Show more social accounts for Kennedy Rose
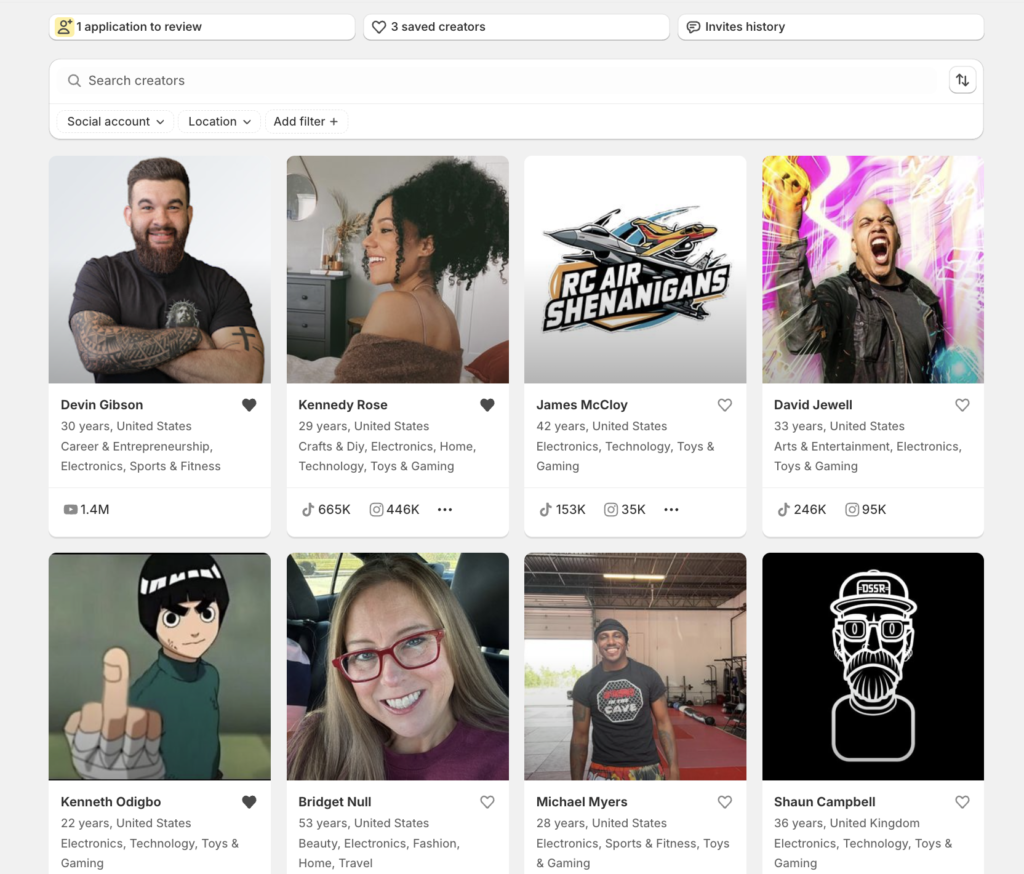 point(445,510)
